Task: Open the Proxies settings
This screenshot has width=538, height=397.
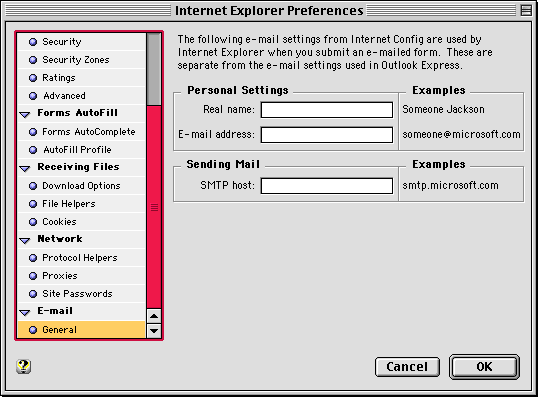Action: (x=82, y=276)
